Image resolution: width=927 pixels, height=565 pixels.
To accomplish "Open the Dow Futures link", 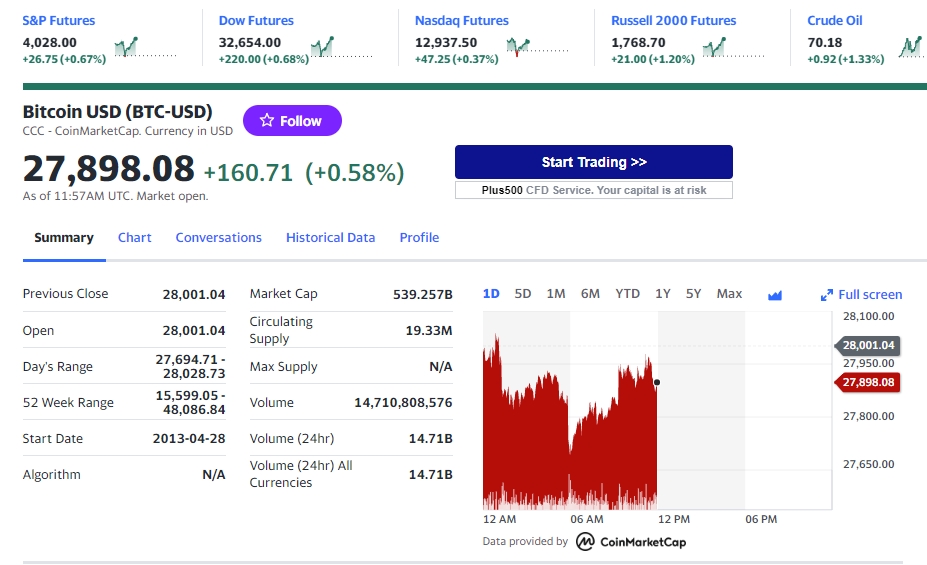I will 256,21.
